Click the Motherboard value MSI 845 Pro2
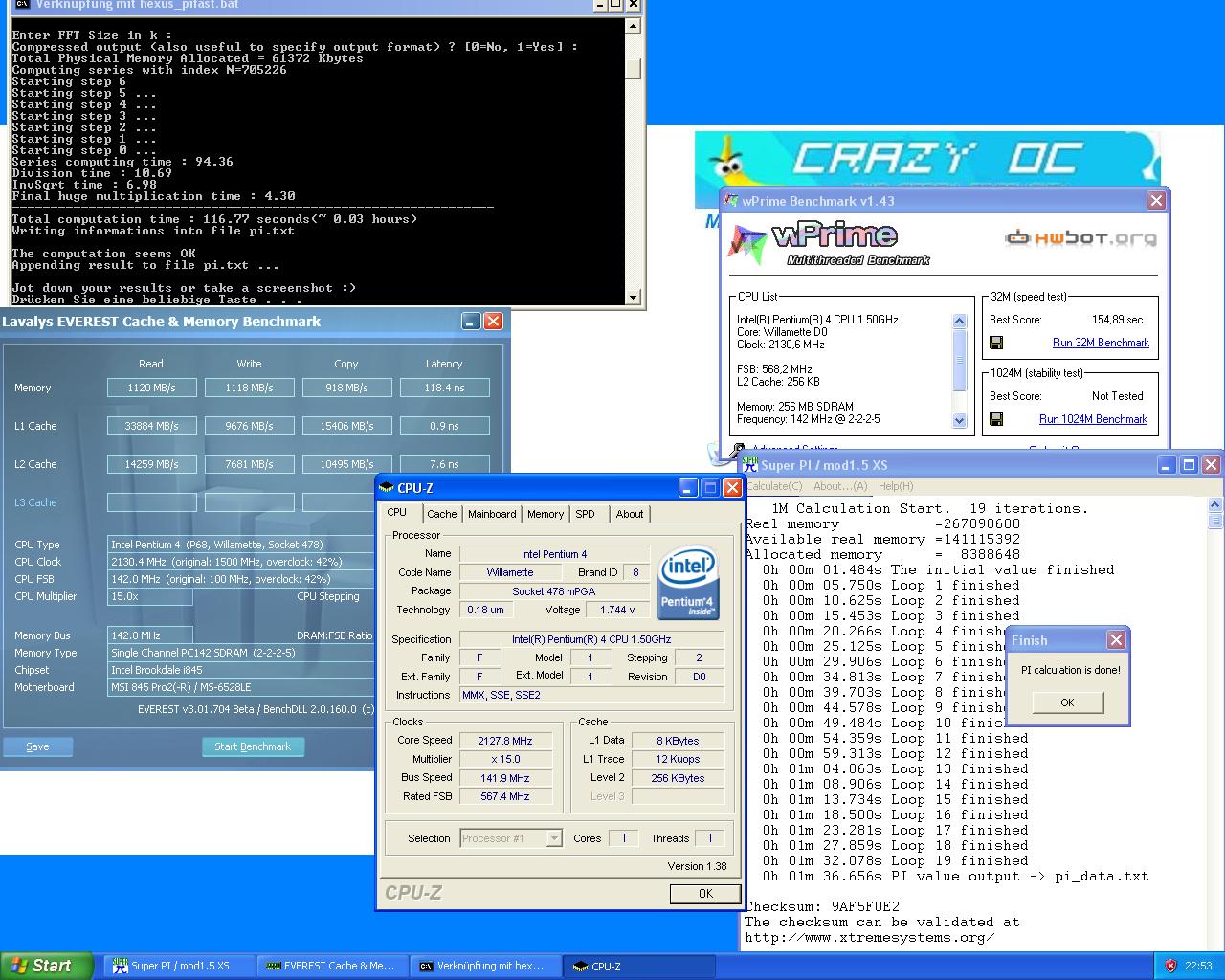This screenshot has height=980, width=1225. [x=241, y=687]
